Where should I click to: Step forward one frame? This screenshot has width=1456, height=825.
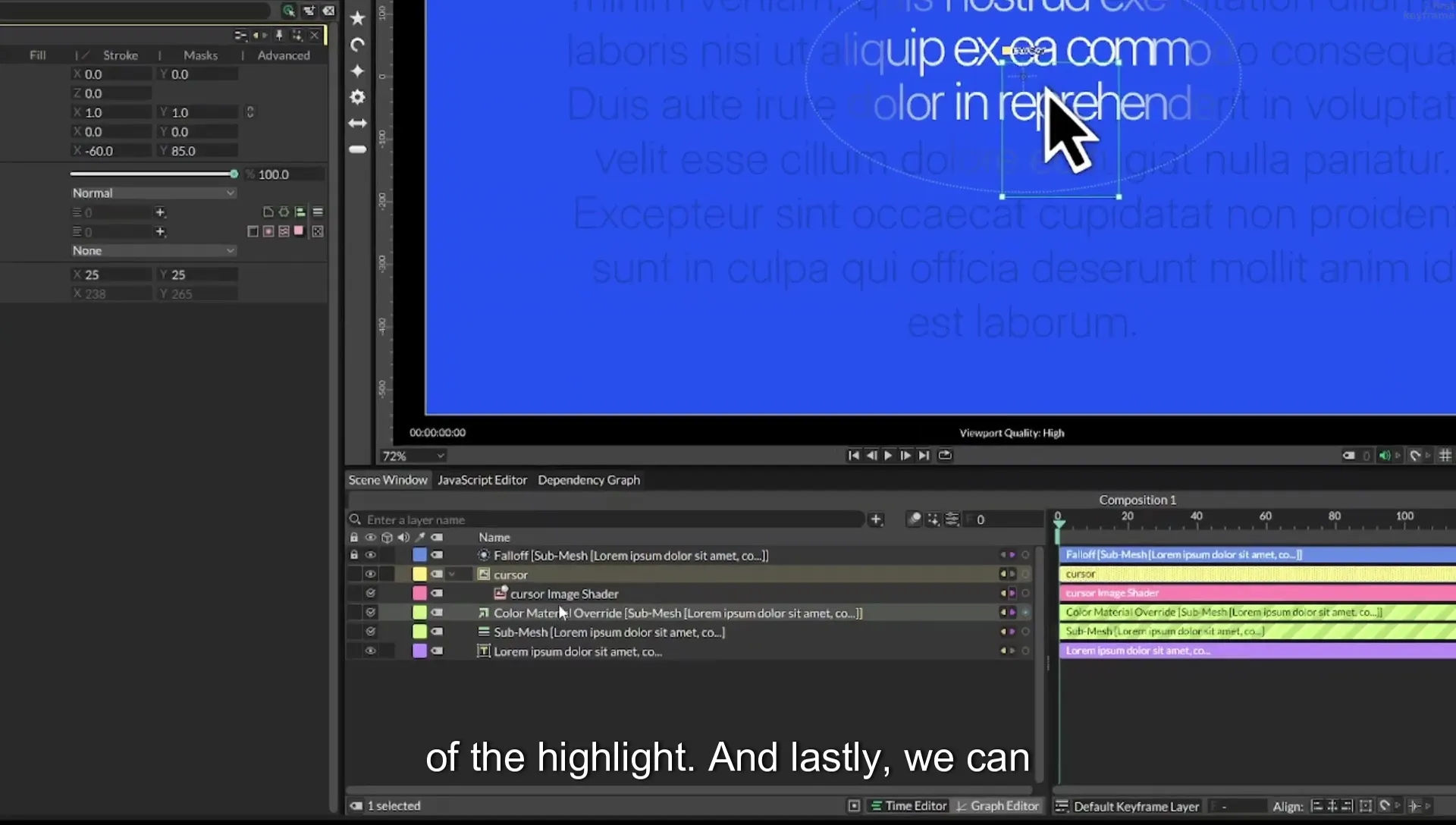905,456
